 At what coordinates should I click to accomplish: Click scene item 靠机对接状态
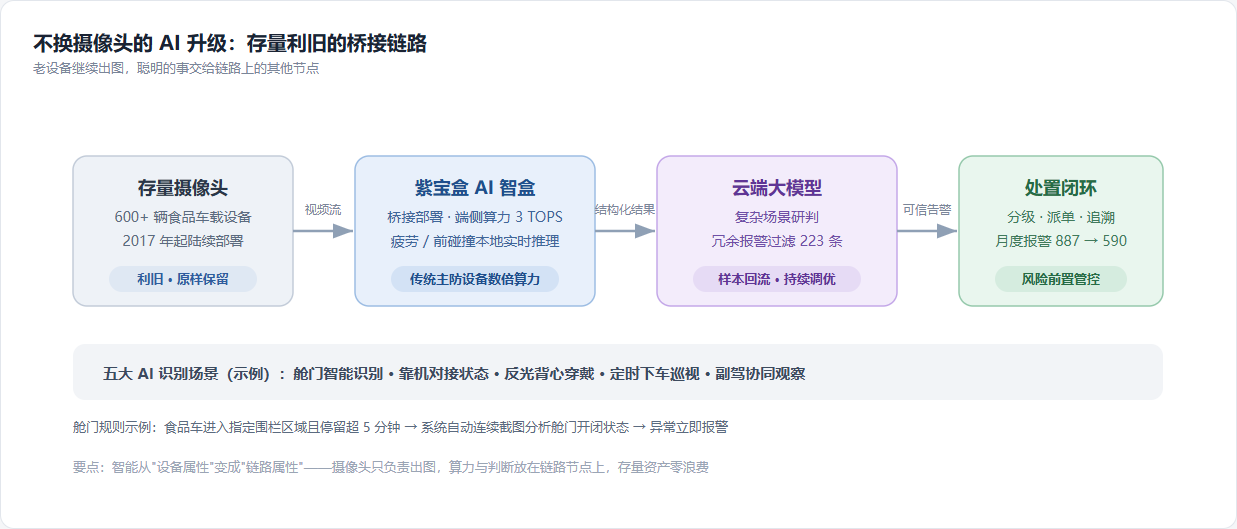pyautogui.click(x=446, y=373)
